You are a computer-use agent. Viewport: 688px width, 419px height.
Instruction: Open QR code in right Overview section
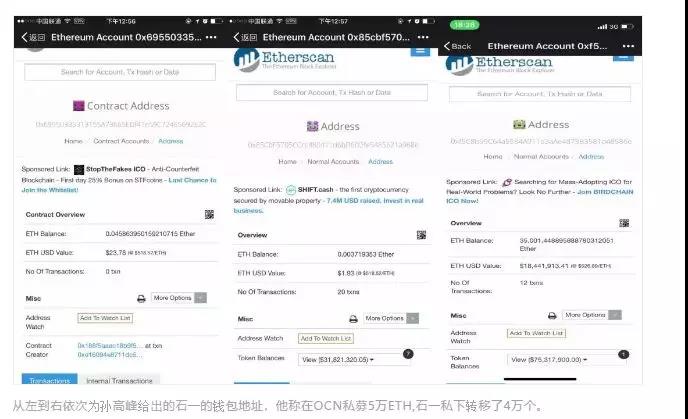624,223
